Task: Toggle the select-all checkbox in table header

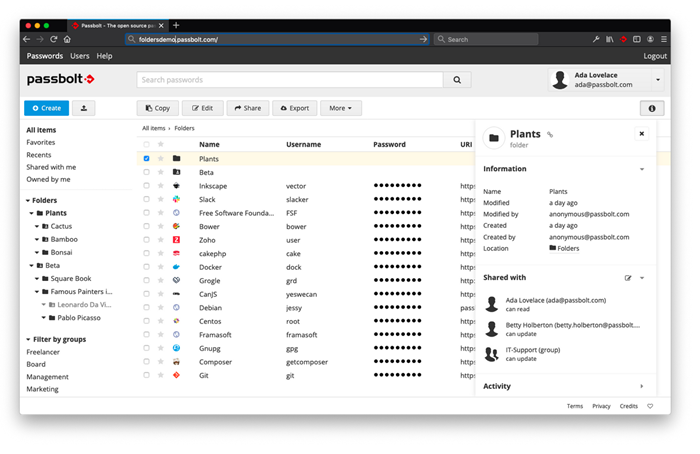Action: (x=146, y=144)
